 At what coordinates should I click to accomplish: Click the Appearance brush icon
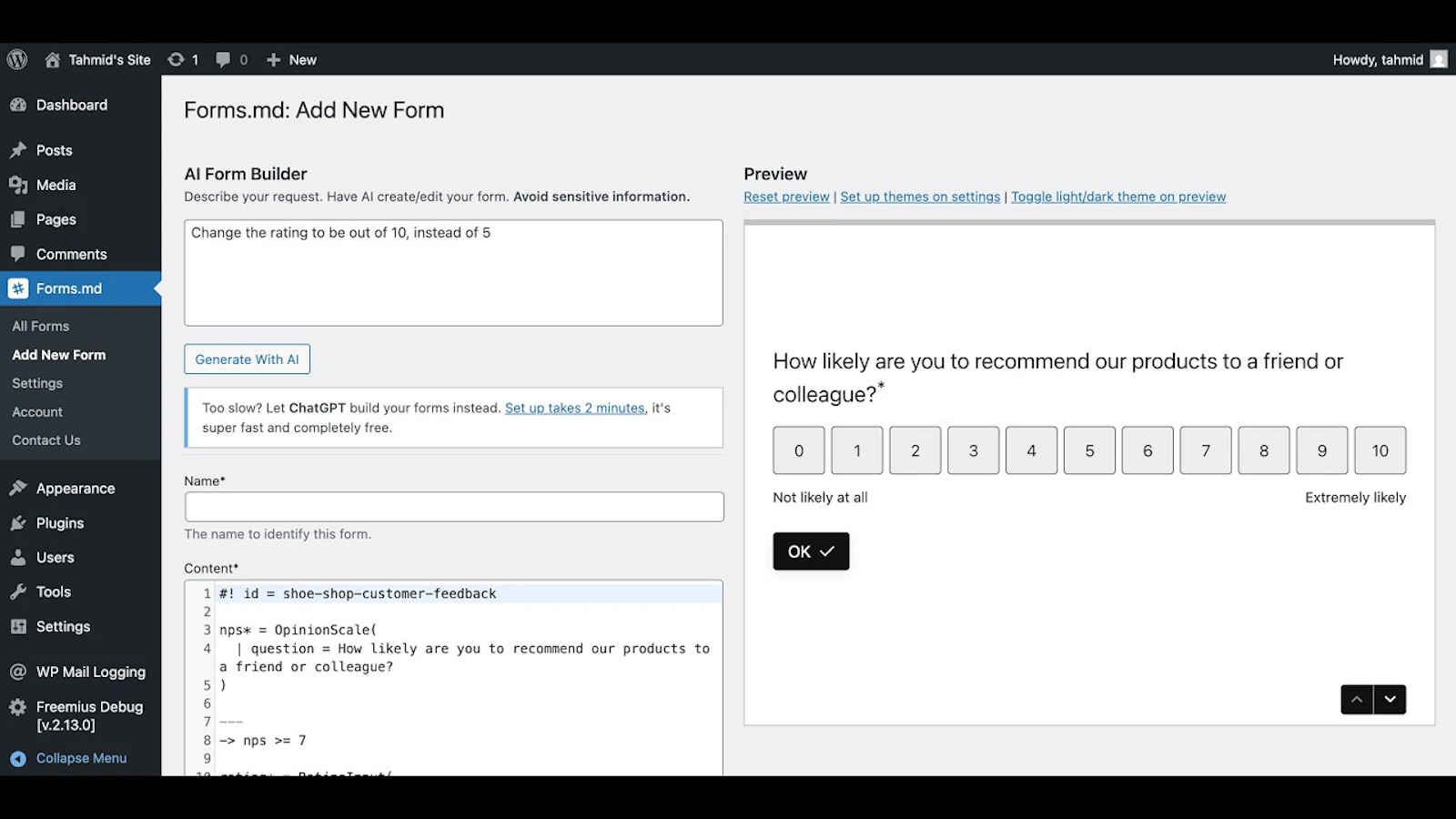tap(18, 489)
